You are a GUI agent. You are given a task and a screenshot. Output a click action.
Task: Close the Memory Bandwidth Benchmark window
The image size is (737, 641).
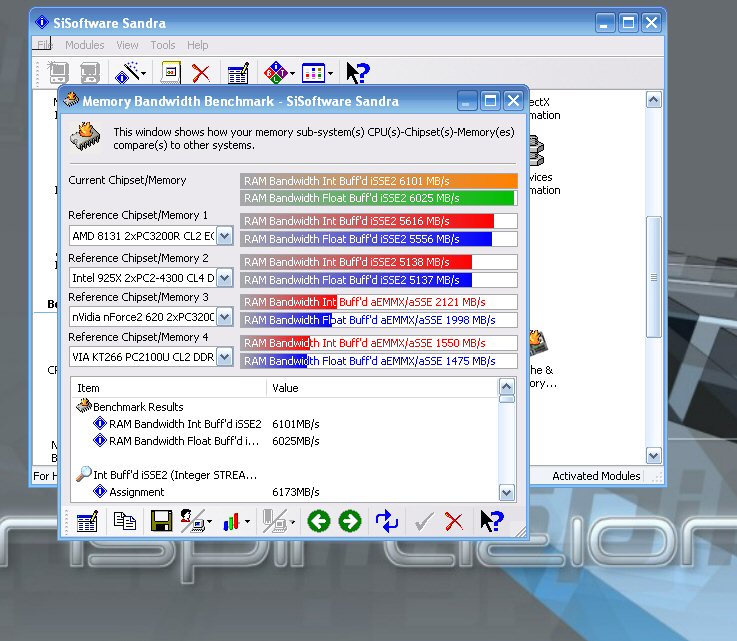[x=513, y=101]
